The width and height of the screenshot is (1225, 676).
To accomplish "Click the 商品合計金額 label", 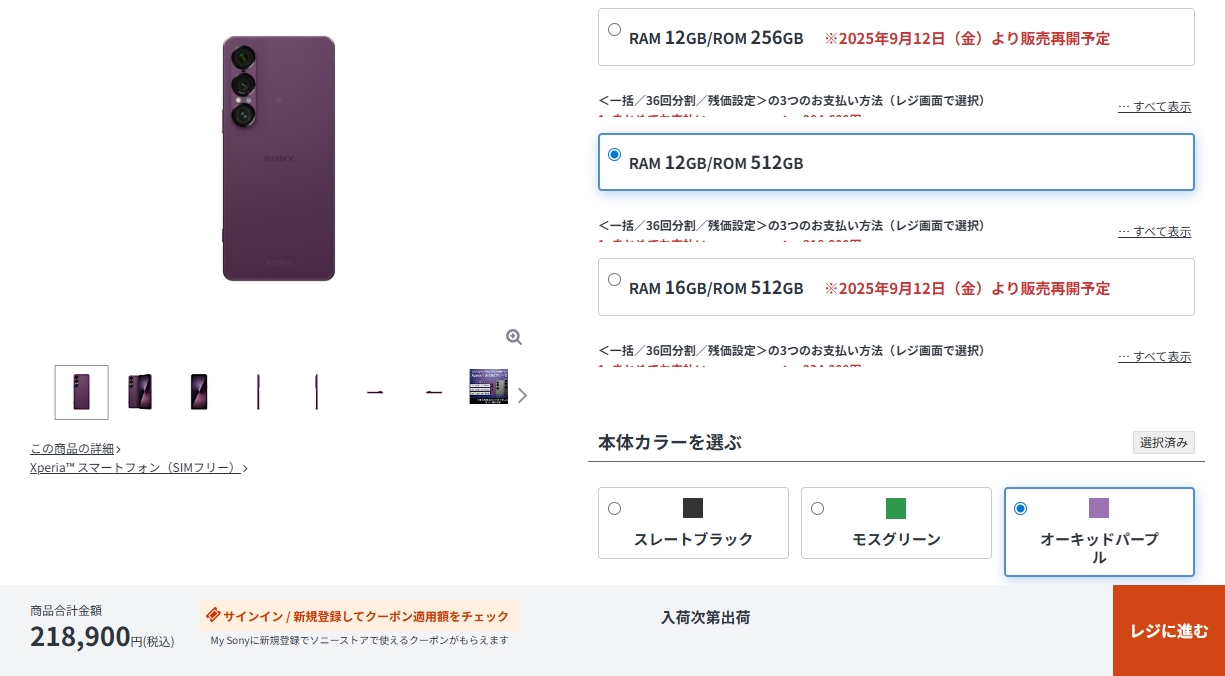I will [66, 610].
